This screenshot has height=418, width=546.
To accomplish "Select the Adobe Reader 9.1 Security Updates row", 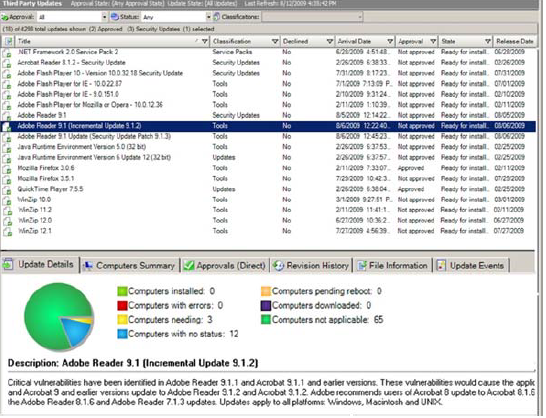I will pos(268,115).
